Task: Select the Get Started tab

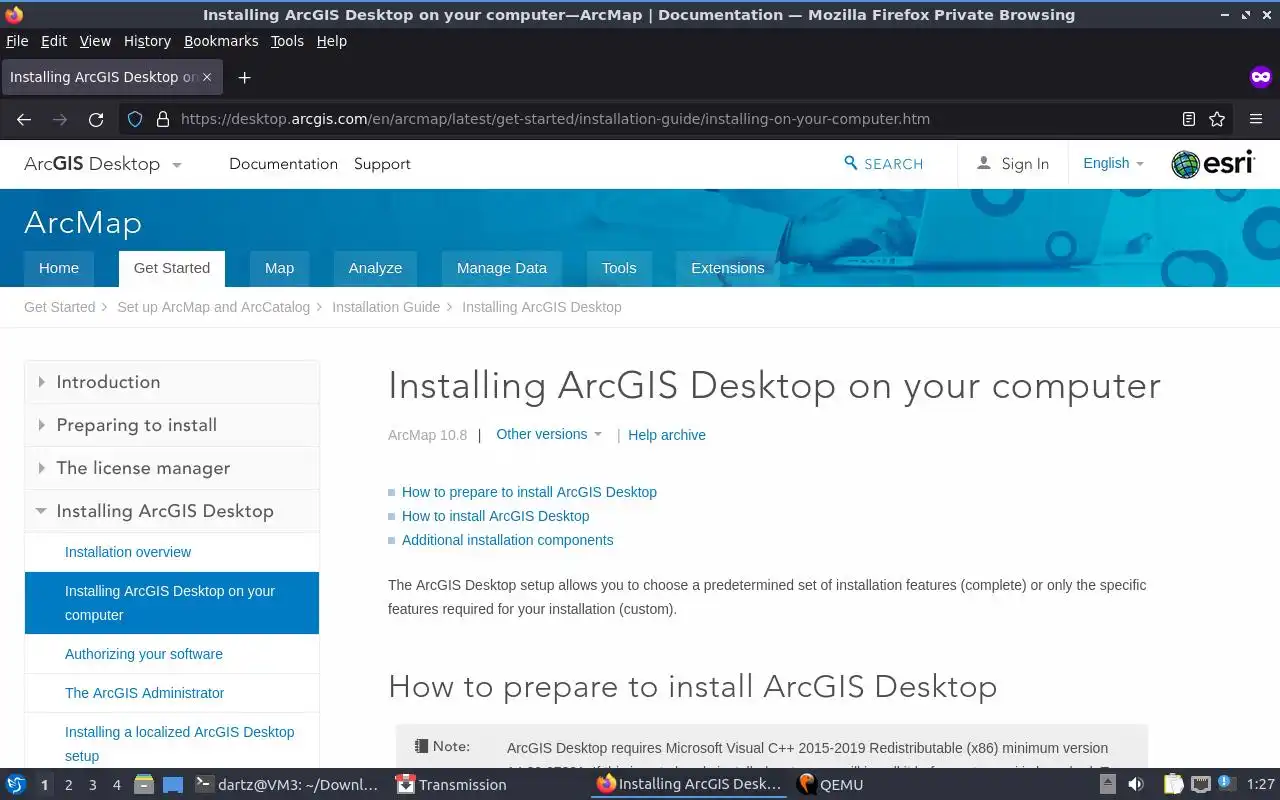Action: (x=172, y=268)
